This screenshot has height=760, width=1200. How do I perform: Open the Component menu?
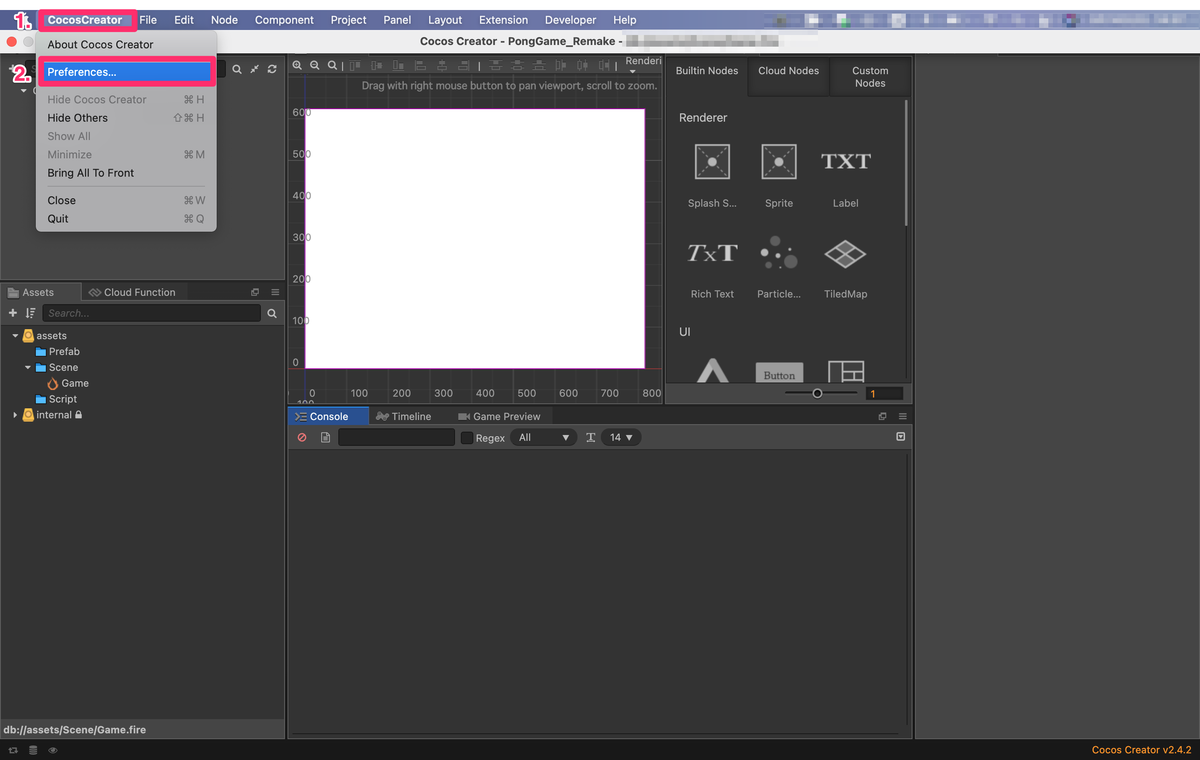coord(284,20)
